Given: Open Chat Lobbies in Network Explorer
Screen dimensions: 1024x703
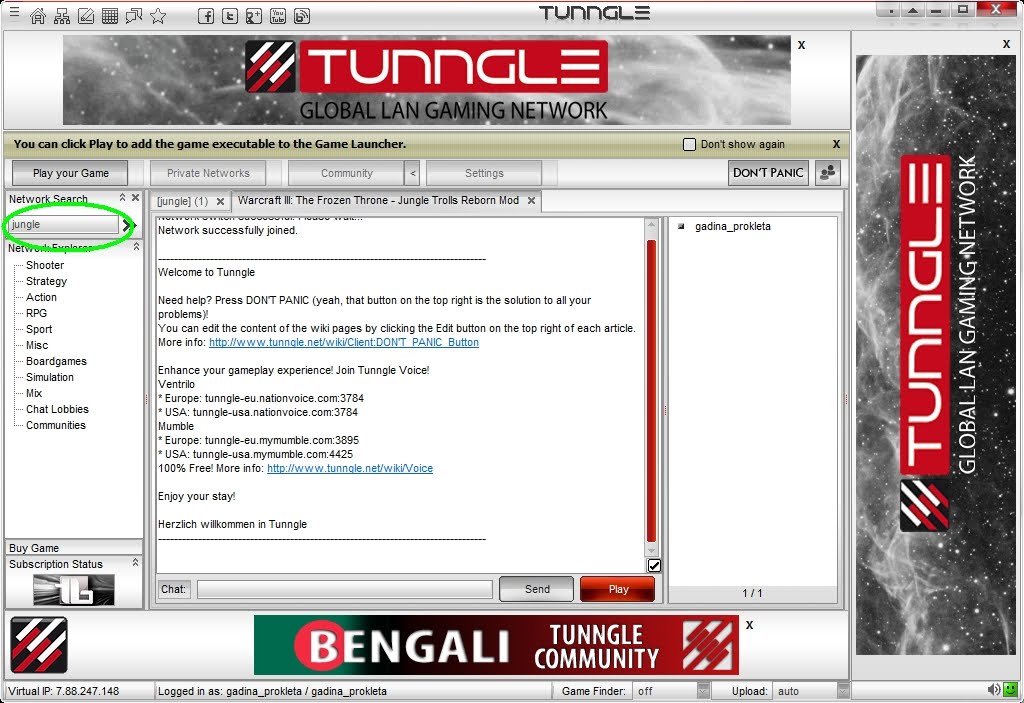Looking at the screenshot, I should (57, 409).
